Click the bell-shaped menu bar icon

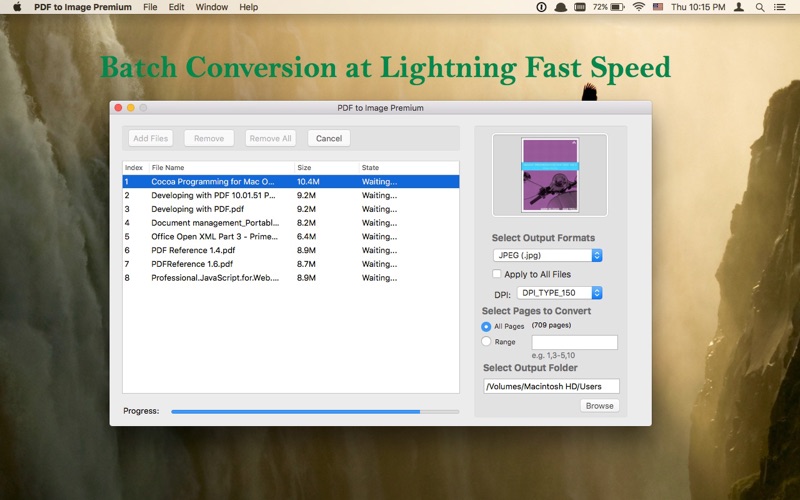pos(561,7)
